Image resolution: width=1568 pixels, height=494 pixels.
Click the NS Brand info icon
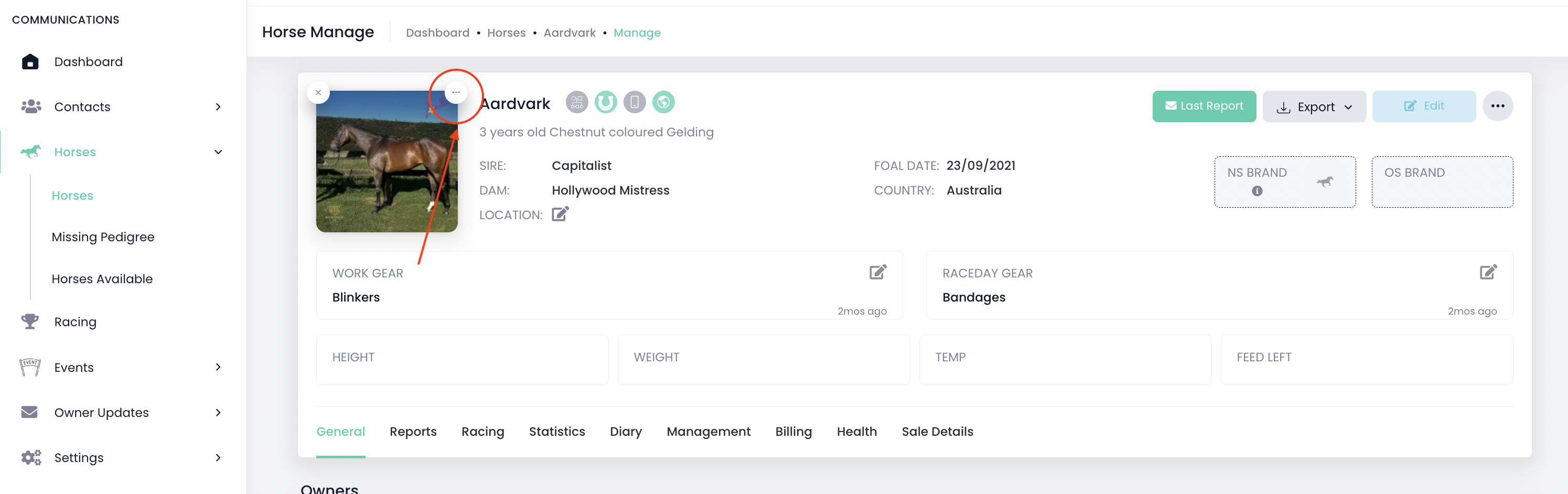[x=1256, y=191]
